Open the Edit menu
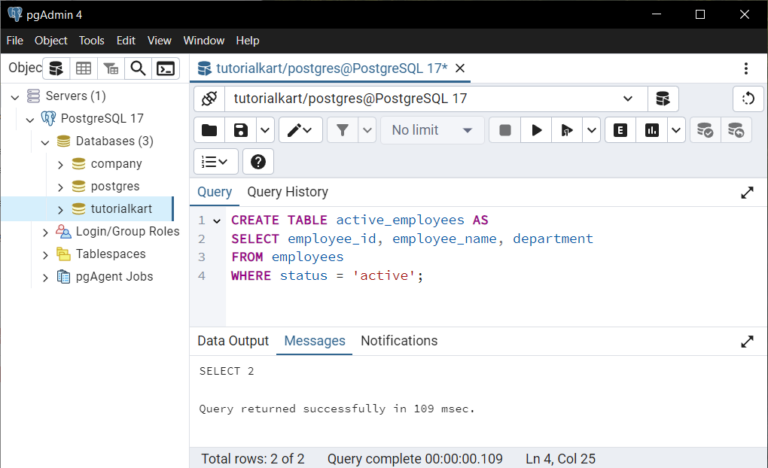The height and width of the screenshot is (468, 768). (x=126, y=41)
